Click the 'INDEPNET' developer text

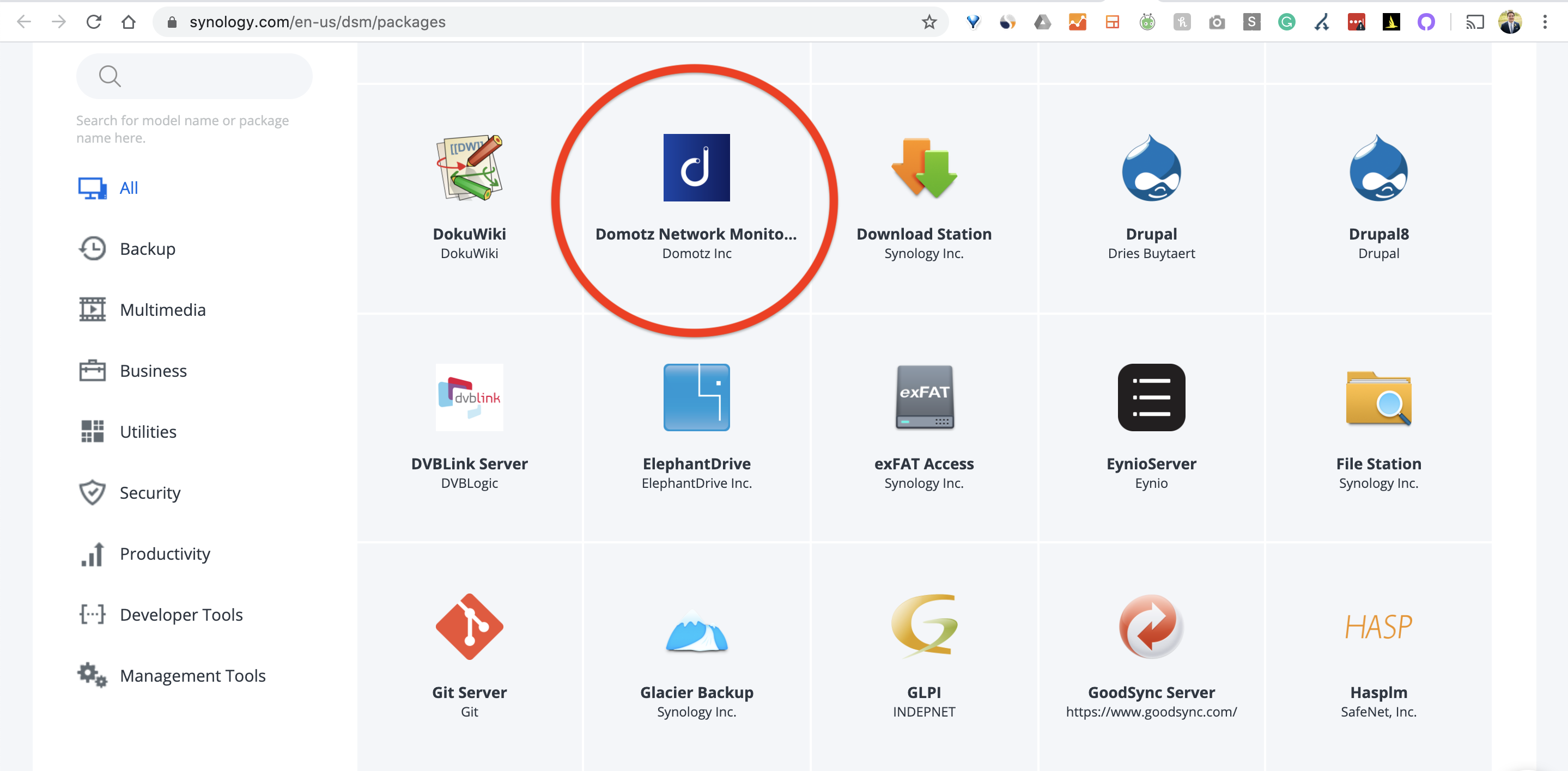pyautogui.click(x=924, y=711)
